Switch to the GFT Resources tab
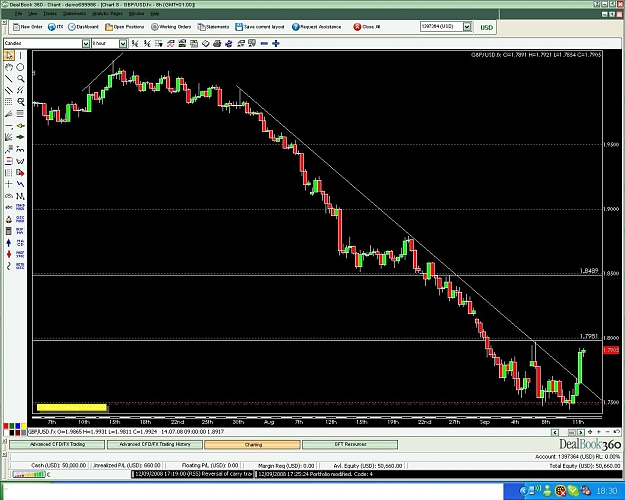 pyautogui.click(x=350, y=444)
